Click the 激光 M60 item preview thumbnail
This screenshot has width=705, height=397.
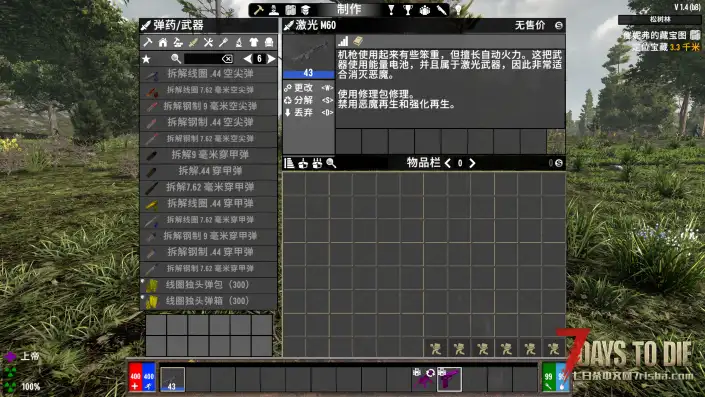[308, 56]
